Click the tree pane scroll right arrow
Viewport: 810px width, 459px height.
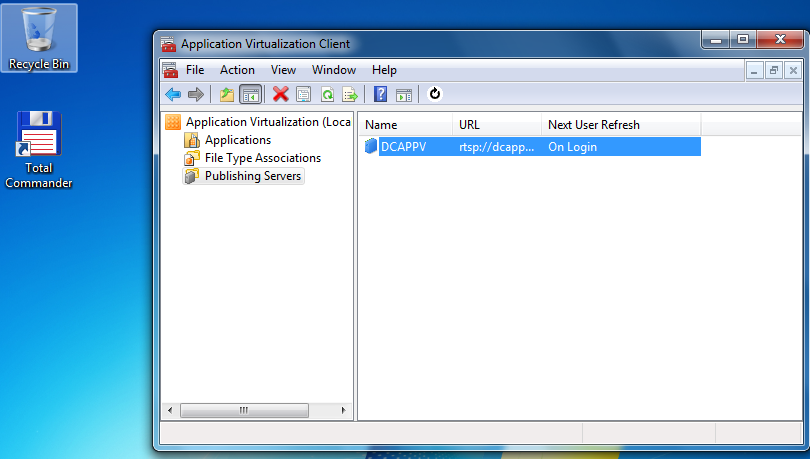(344, 410)
